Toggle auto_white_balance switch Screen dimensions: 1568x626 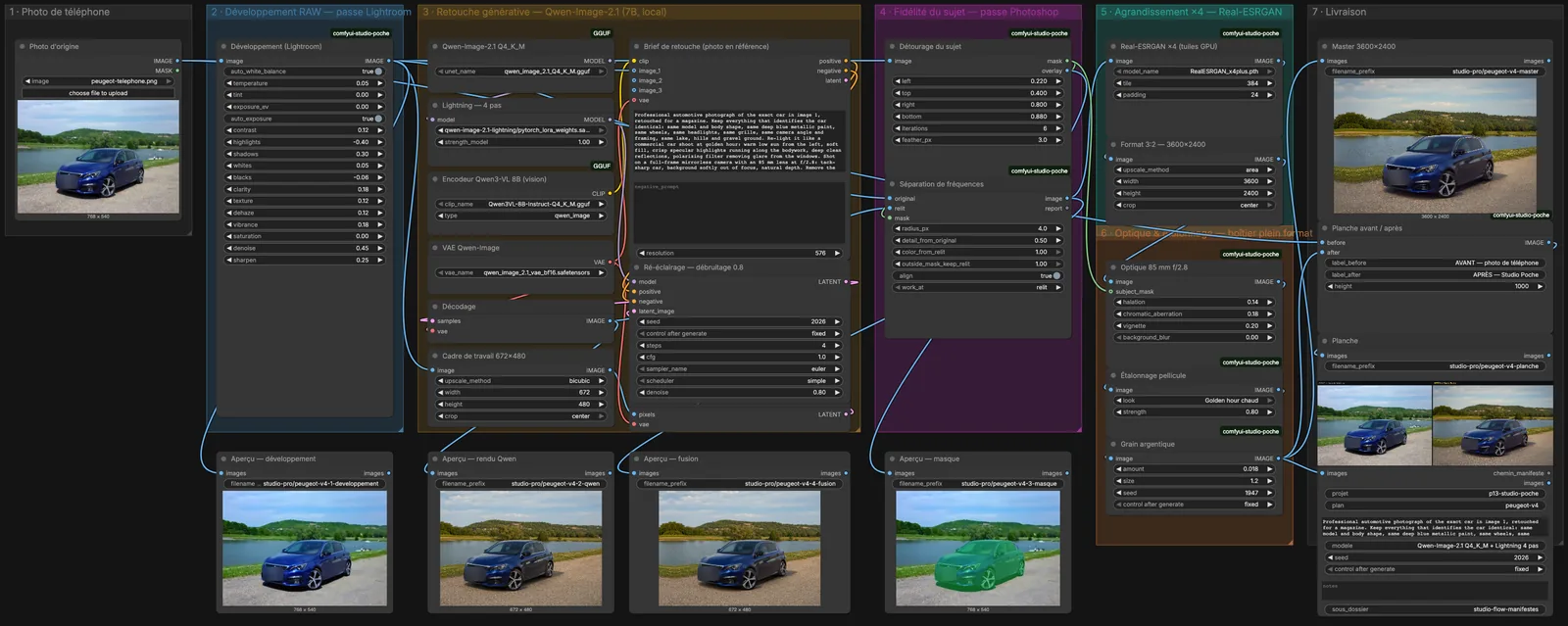pyautogui.click(x=378, y=72)
